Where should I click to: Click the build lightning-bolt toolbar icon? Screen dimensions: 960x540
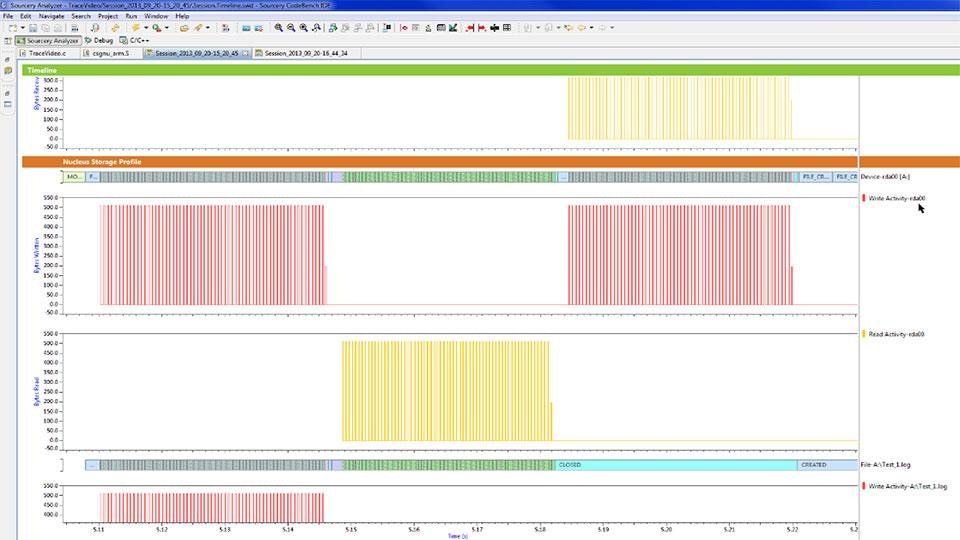(x=135, y=28)
